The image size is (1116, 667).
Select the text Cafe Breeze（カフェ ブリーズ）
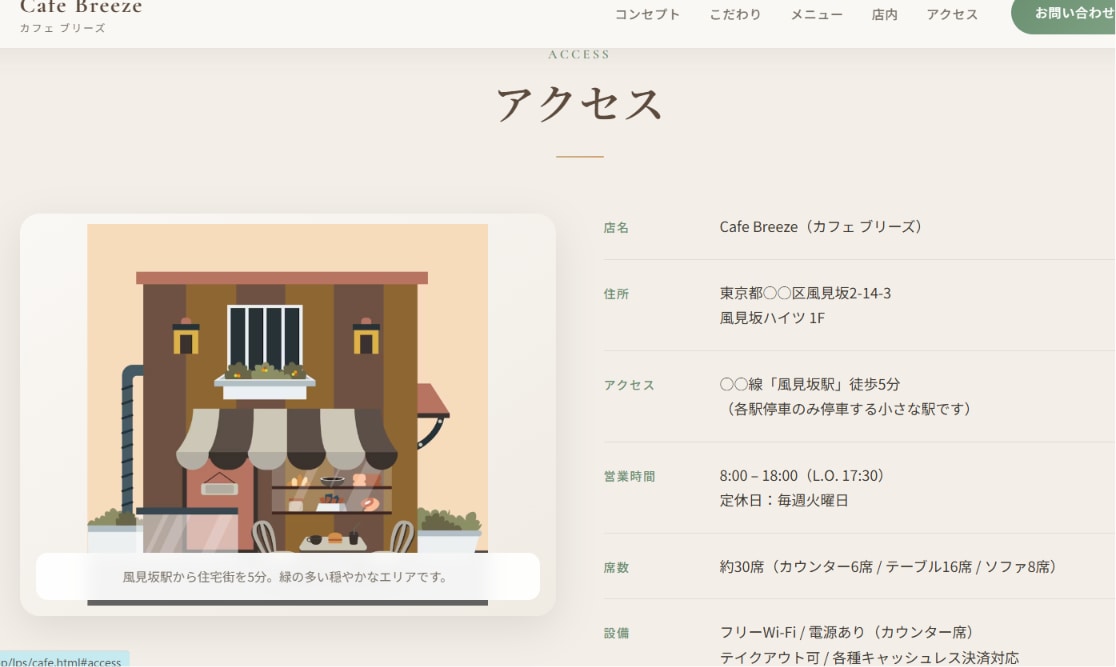tap(823, 227)
